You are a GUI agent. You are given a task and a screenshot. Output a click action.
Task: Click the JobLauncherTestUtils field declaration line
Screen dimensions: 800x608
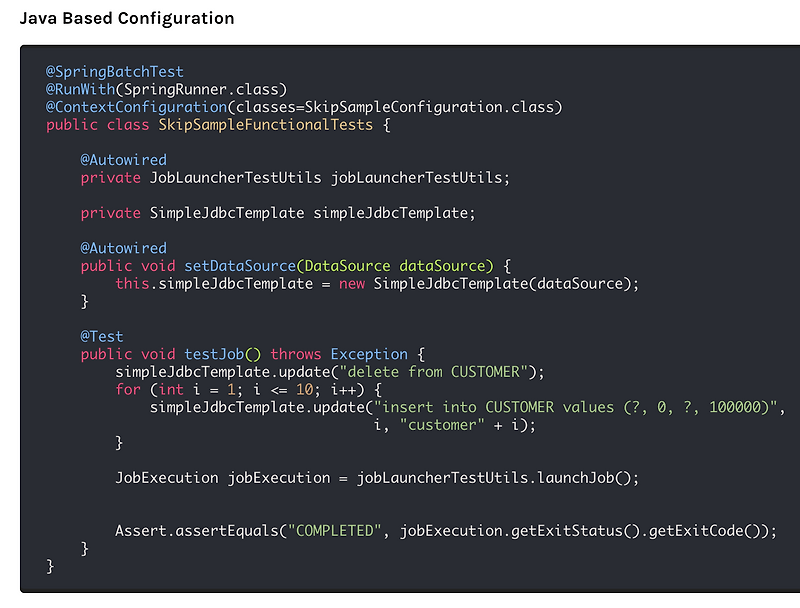(295, 178)
